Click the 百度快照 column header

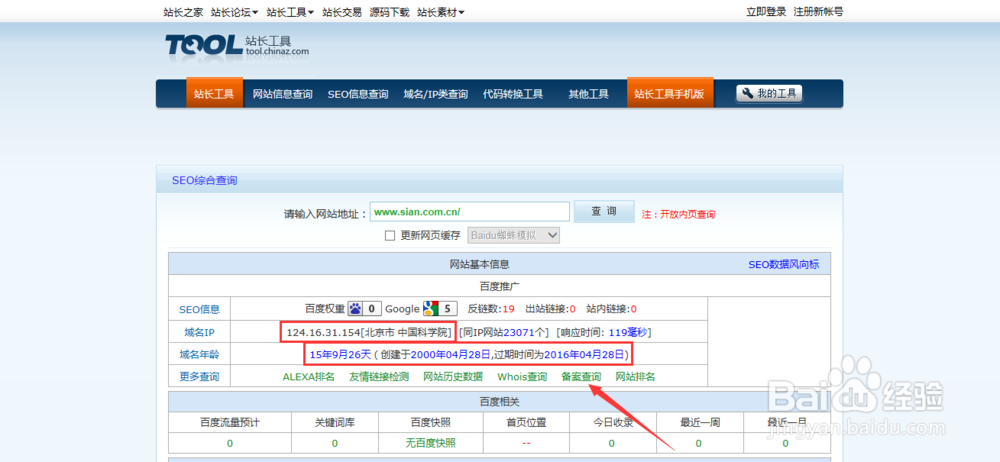(x=430, y=422)
